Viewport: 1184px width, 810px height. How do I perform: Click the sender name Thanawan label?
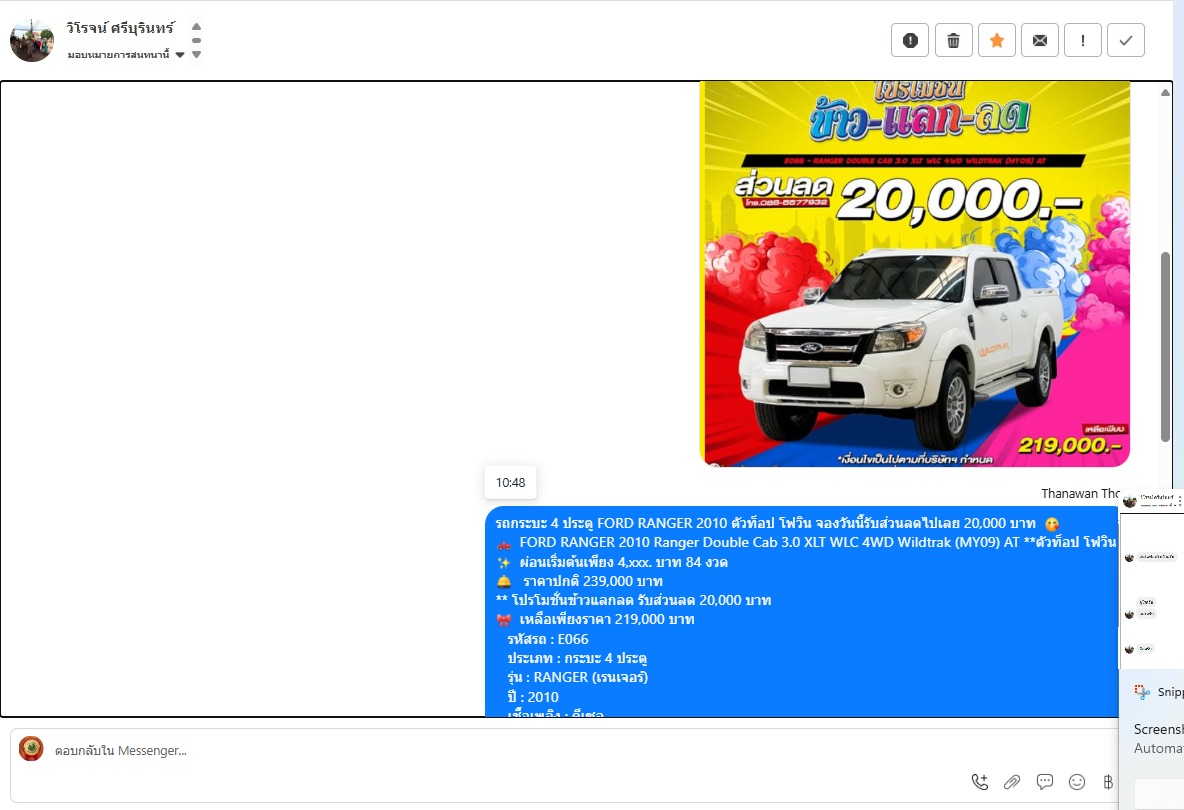(1080, 493)
